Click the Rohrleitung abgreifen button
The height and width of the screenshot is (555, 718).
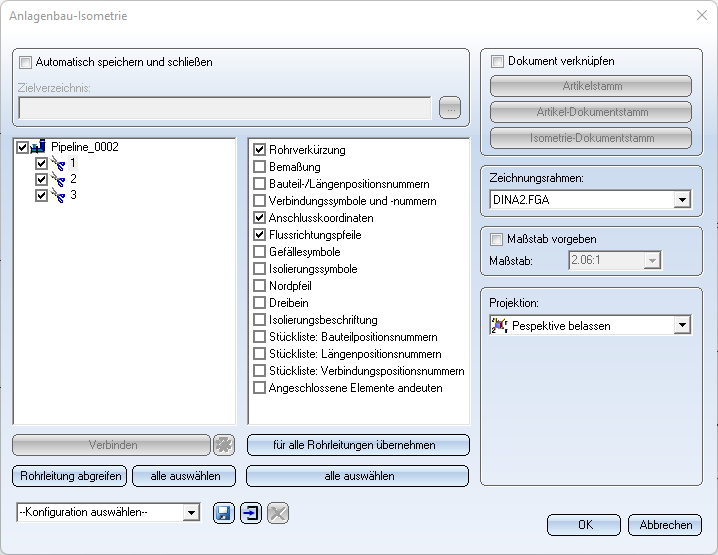70,476
